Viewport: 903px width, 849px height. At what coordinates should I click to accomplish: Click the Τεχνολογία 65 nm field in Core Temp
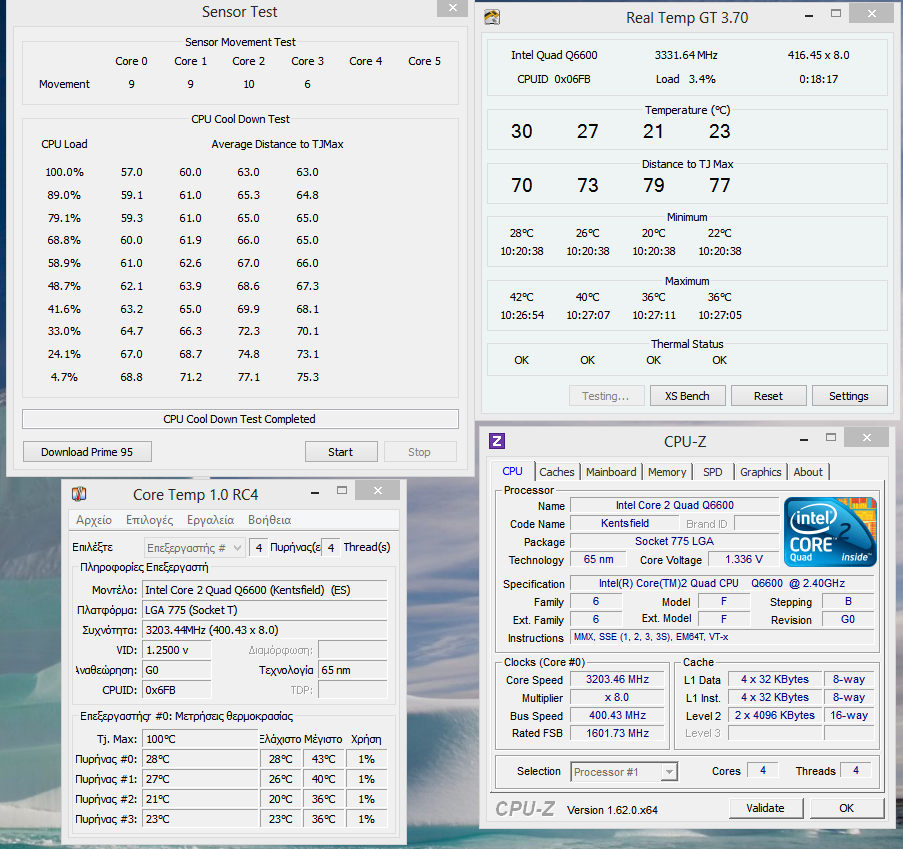coord(353,670)
